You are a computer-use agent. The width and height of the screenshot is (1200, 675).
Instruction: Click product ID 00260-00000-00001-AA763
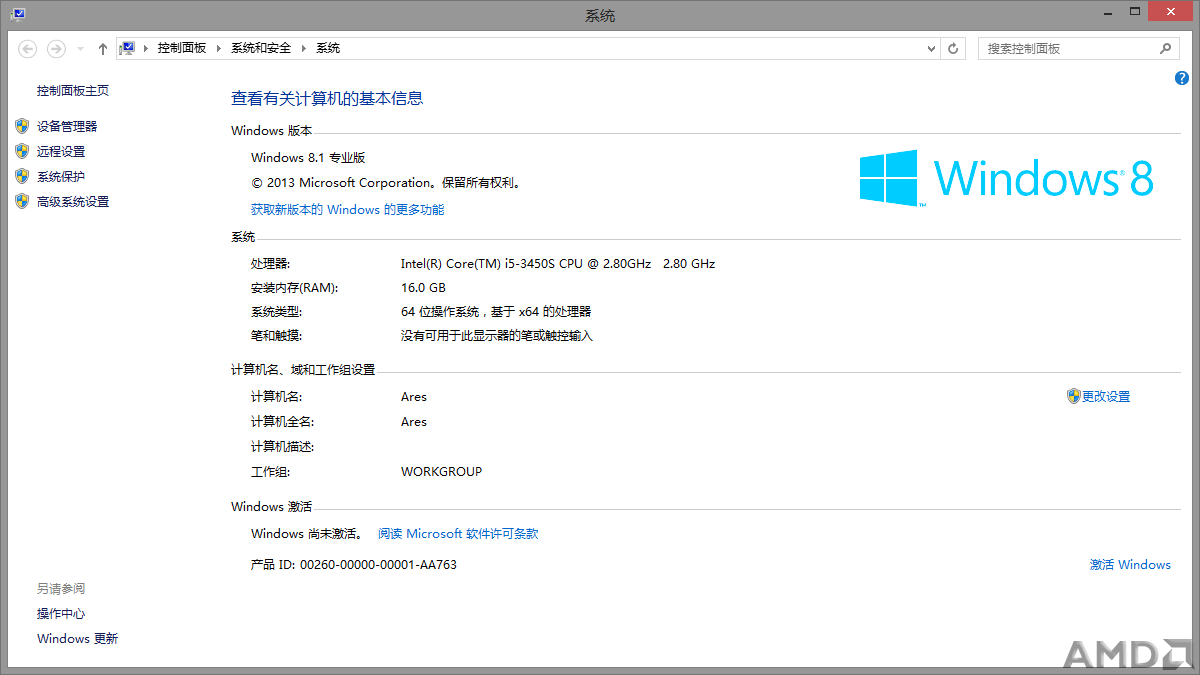click(378, 565)
